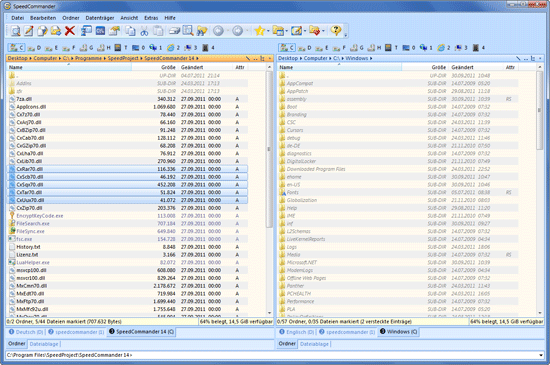Open the Hilfe menu
Screen dimensions: 550x365
(170, 18)
